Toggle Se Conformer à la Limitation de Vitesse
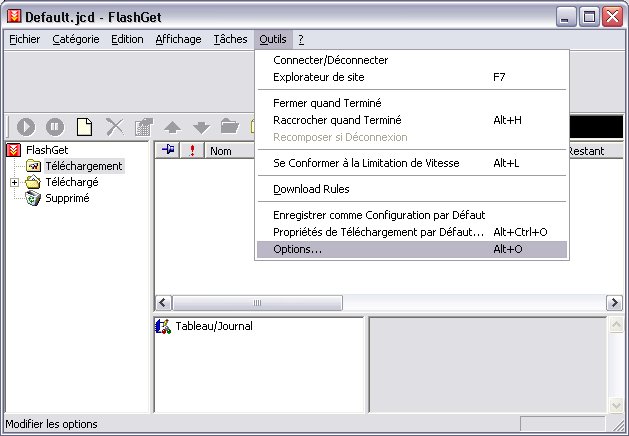This screenshot has height=436, width=629. point(412,163)
